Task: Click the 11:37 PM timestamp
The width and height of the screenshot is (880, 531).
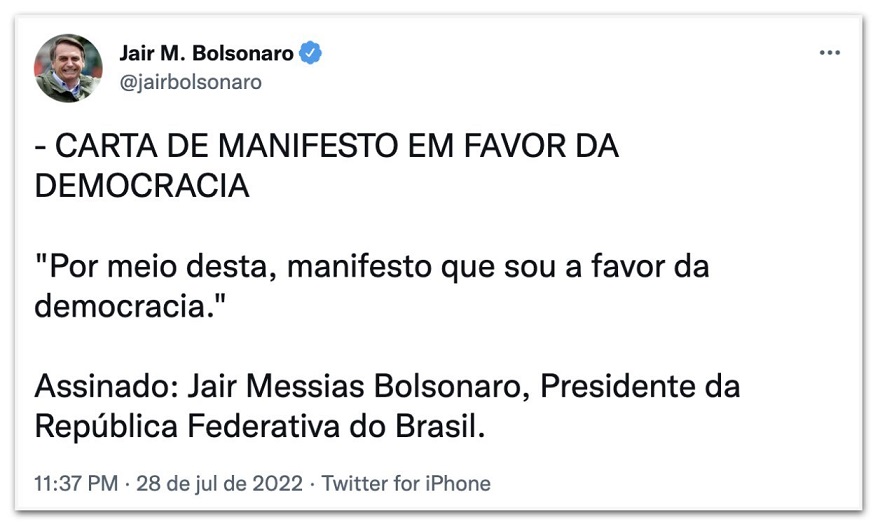Action: [75, 484]
